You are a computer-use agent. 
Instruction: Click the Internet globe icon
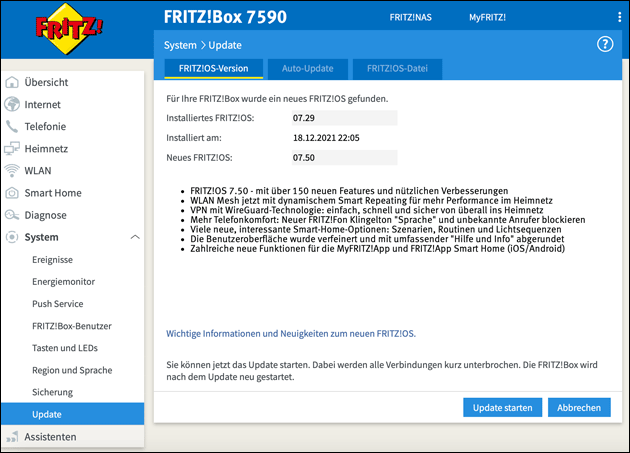coord(12,104)
